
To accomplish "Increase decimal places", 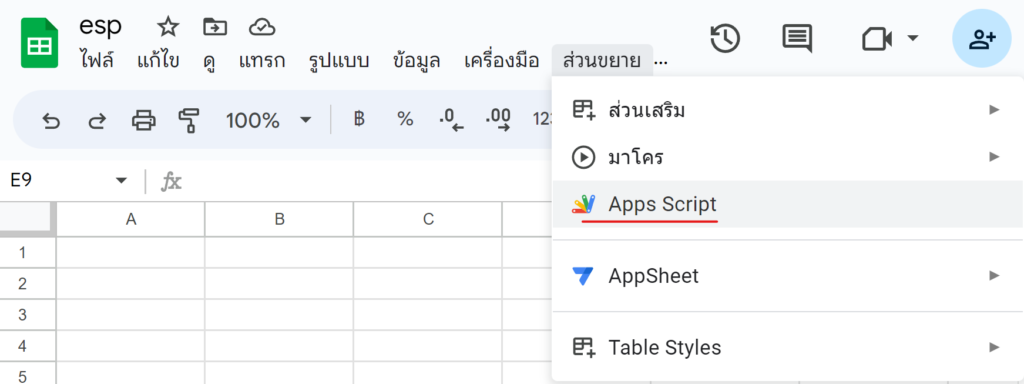I will click(498, 120).
